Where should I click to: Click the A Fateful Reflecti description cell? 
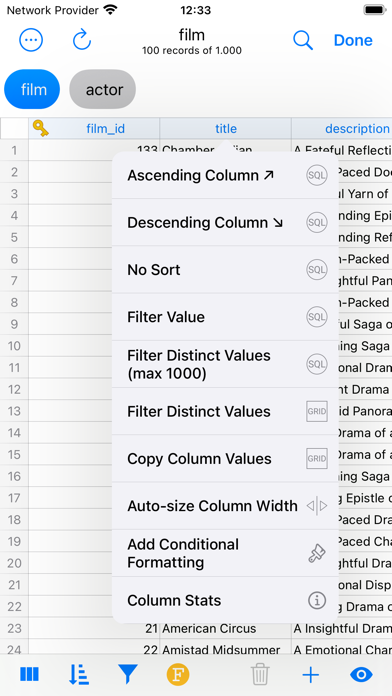342,150
